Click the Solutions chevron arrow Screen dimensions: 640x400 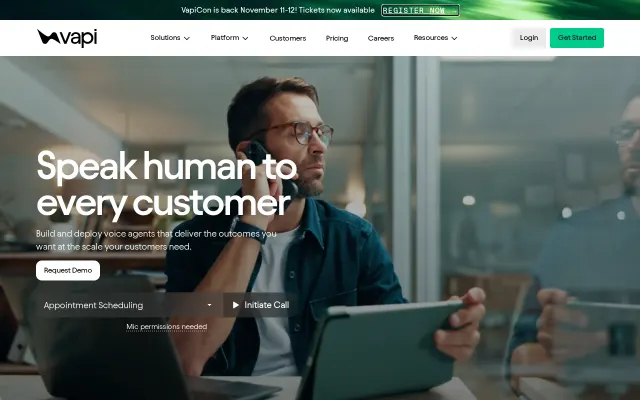tap(187, 38)
